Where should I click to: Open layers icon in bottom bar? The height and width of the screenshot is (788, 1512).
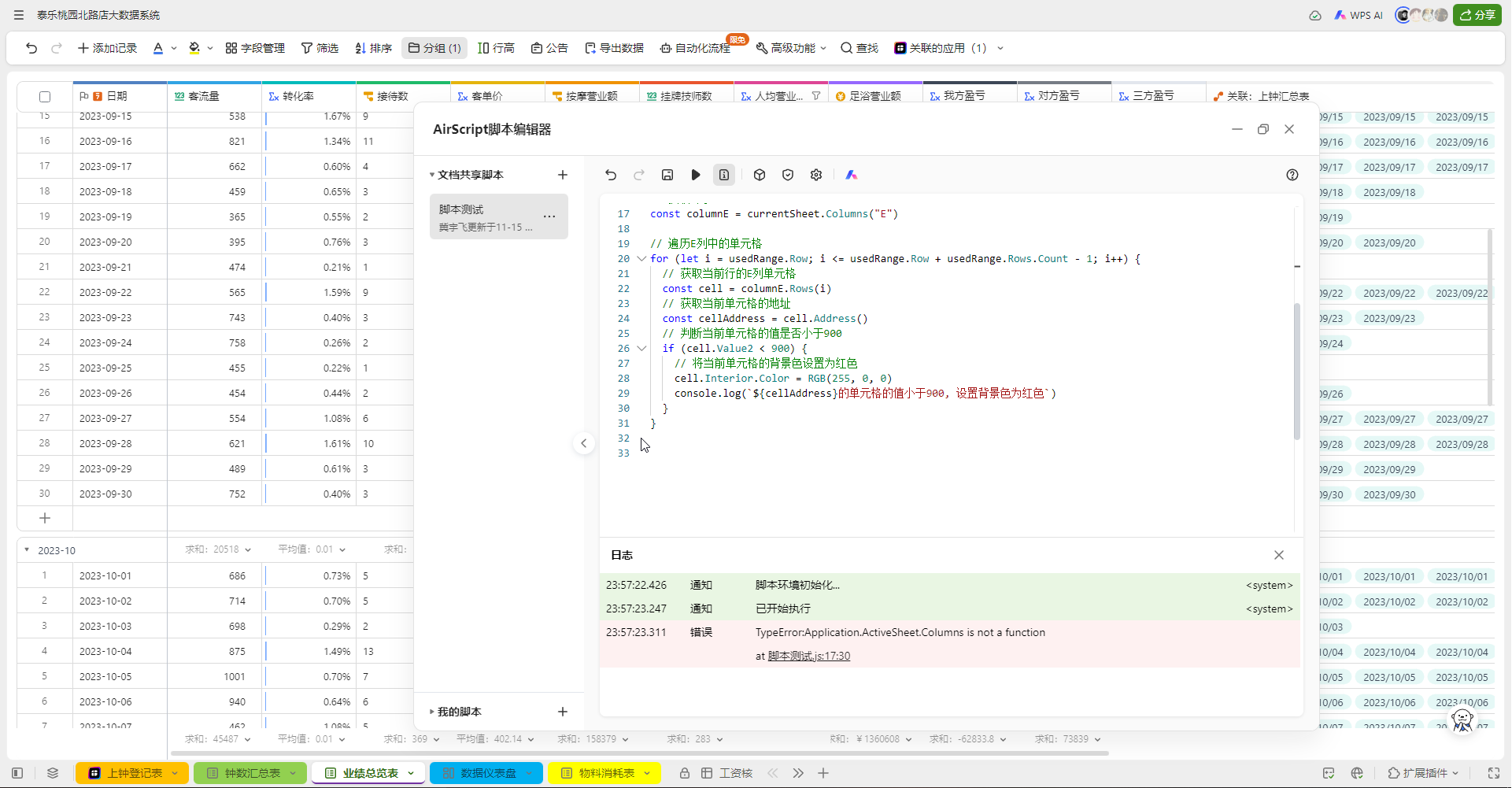coord(53,773)
